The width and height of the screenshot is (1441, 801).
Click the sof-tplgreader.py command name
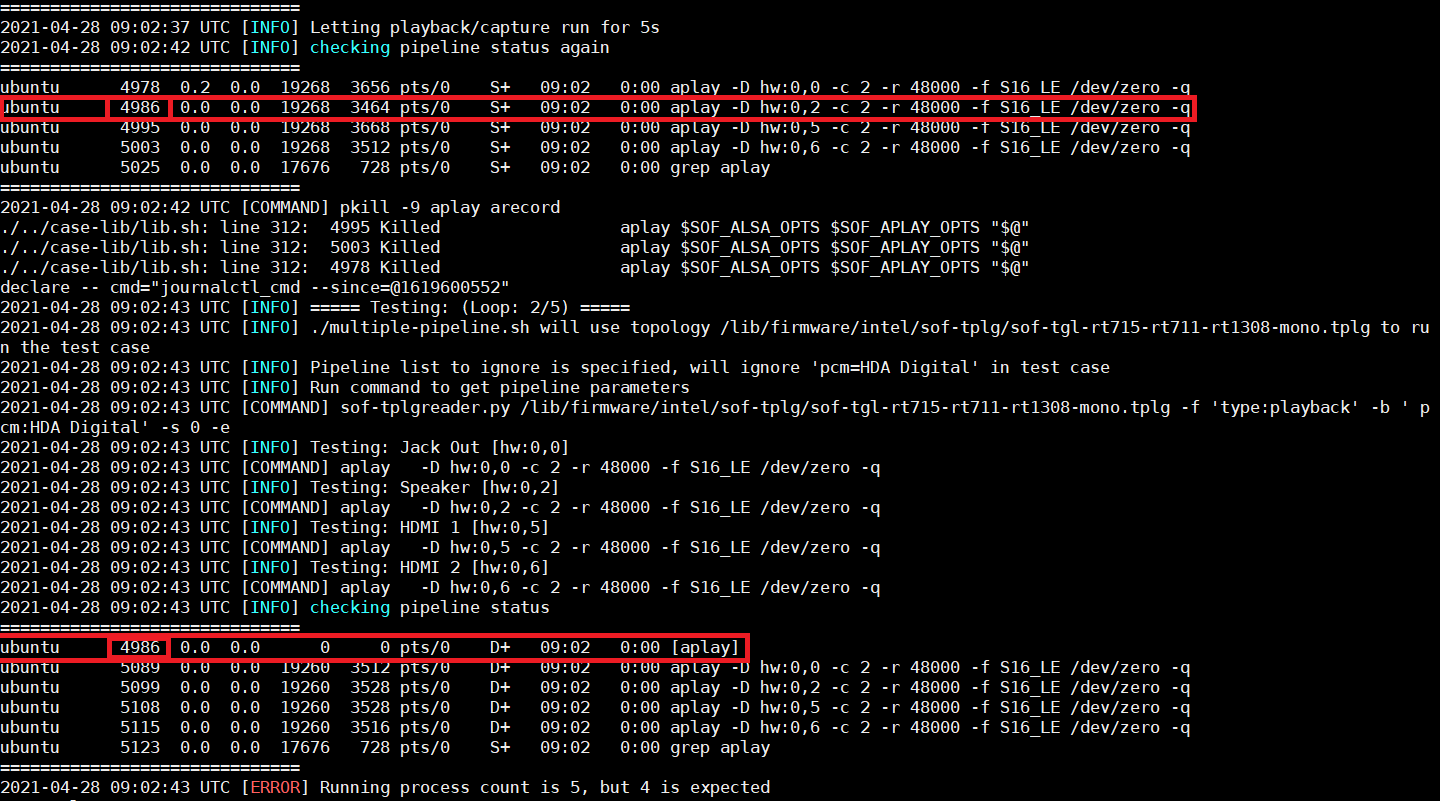[425, 408]
